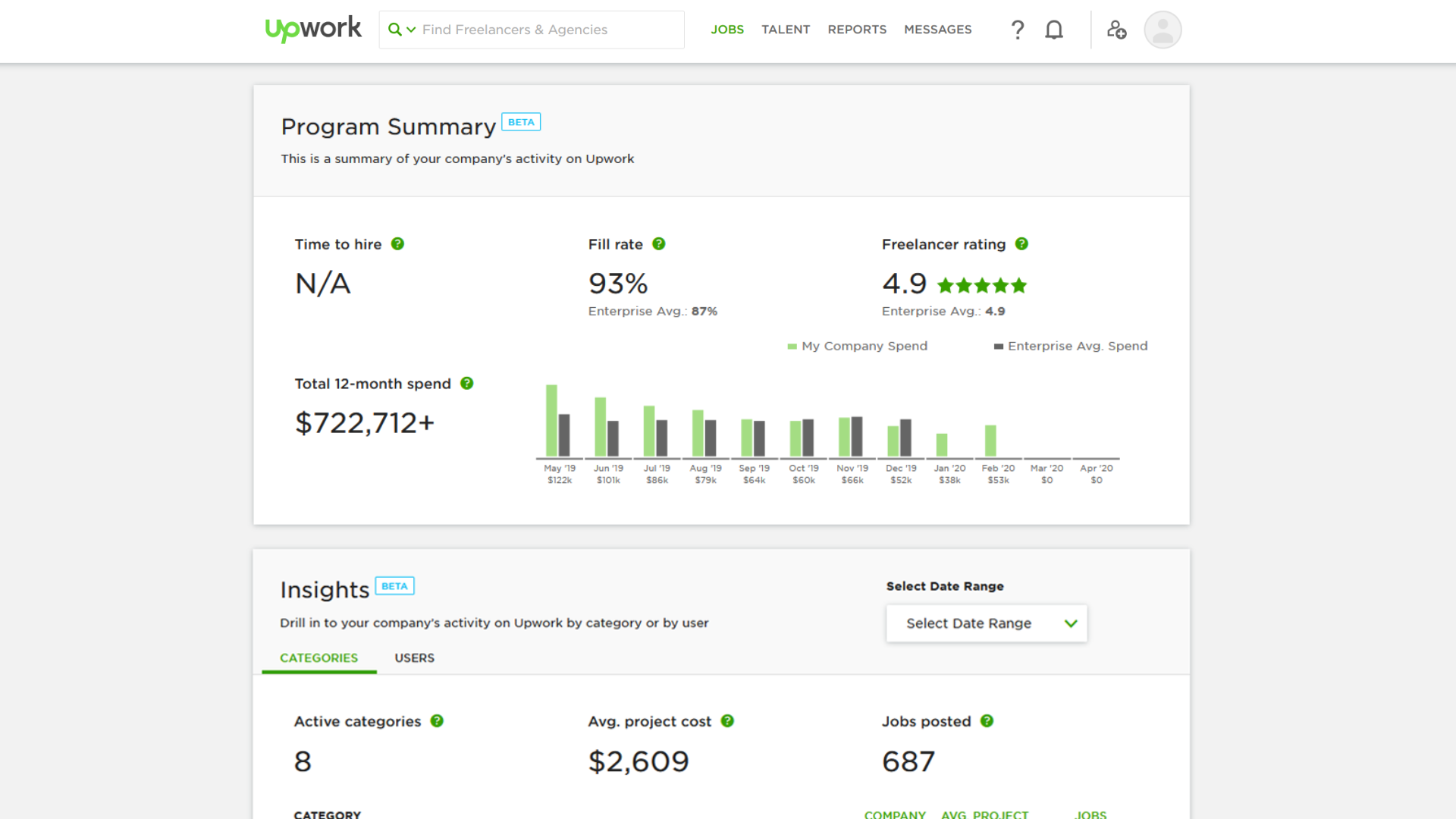Click the help tooltip next to Freelancer rating
1456x819 pixels.
[x=1021, y=244]
